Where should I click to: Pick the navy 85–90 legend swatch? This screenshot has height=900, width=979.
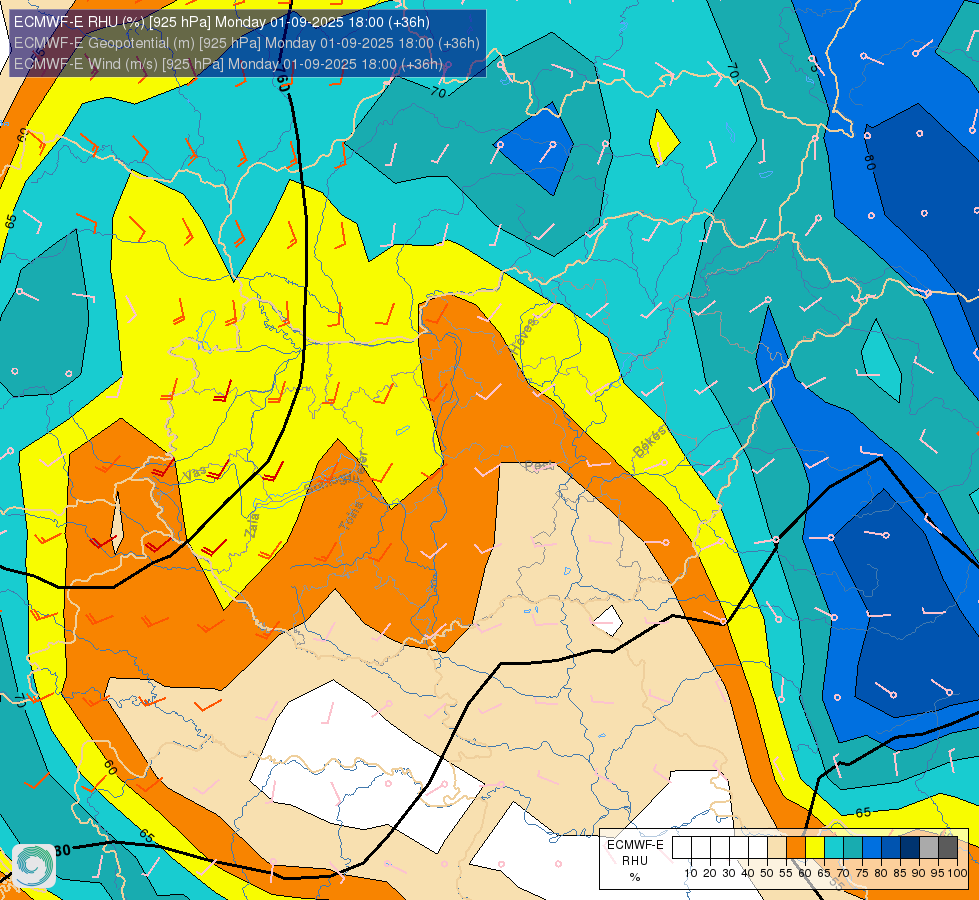(910, 848)
